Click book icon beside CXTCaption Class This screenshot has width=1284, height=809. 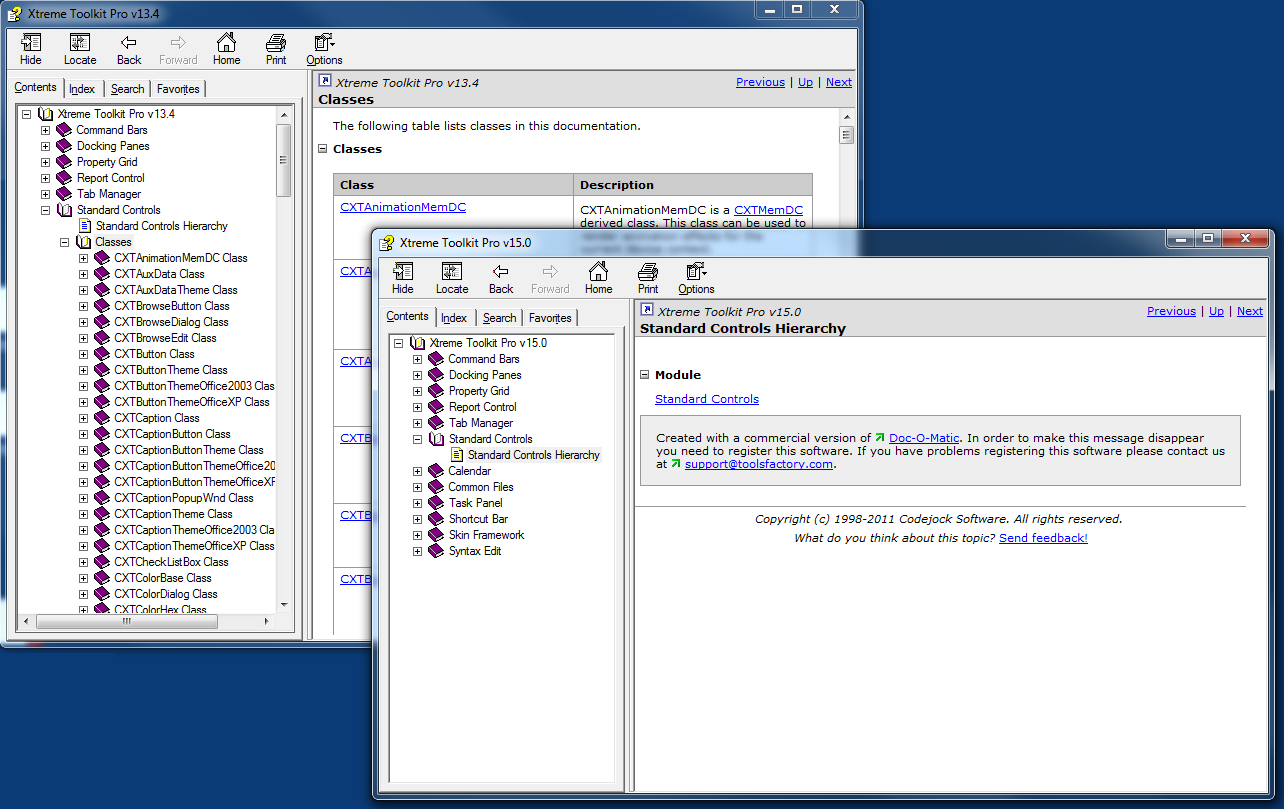tap(103, 418)
